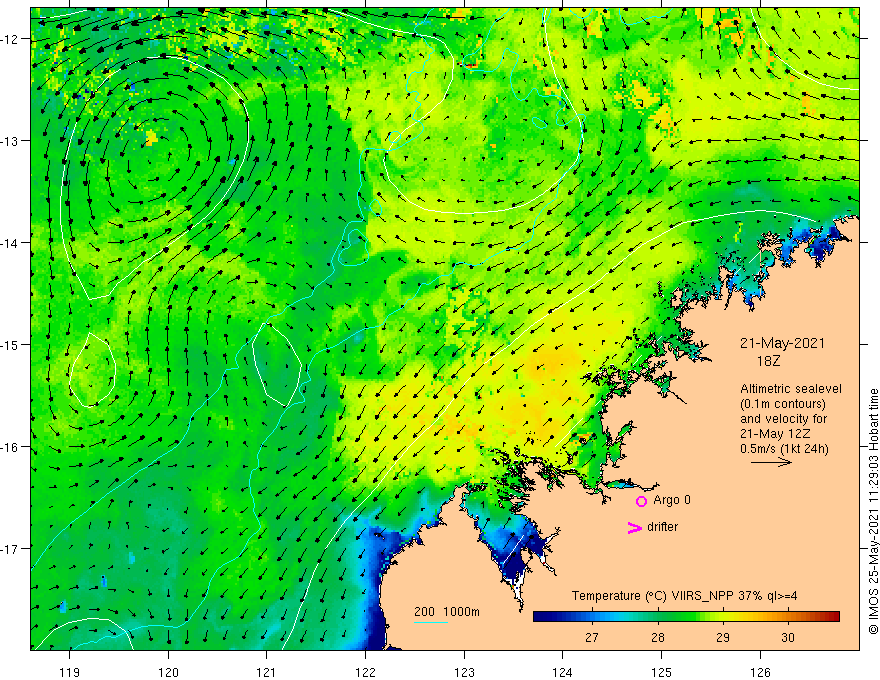Image resolution: width=880 pixels, height=680 pixels.
Task: Click the latitude -12 axis label
Action: point(10,39)
